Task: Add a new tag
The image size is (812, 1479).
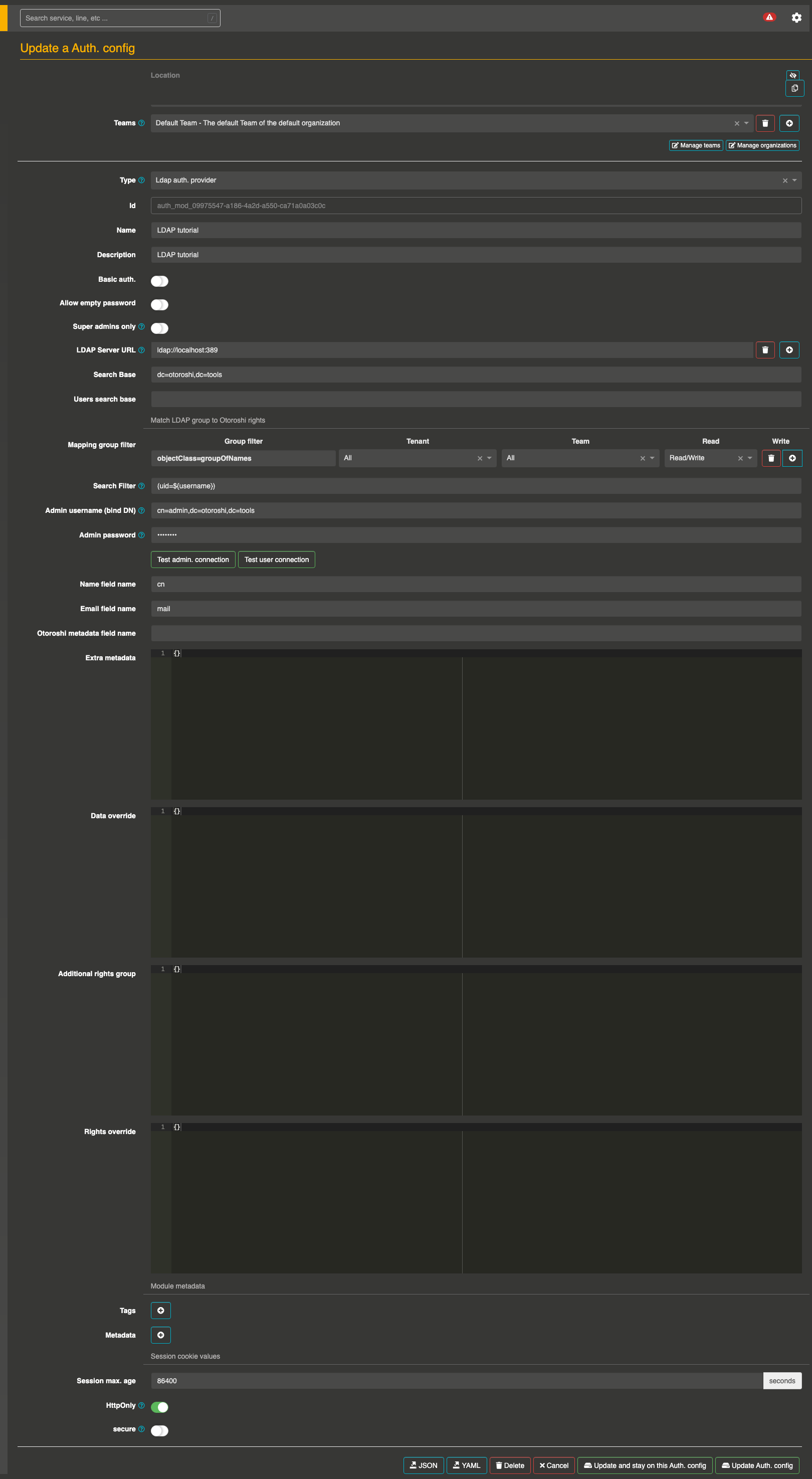Action: (x=161, y=1310)
